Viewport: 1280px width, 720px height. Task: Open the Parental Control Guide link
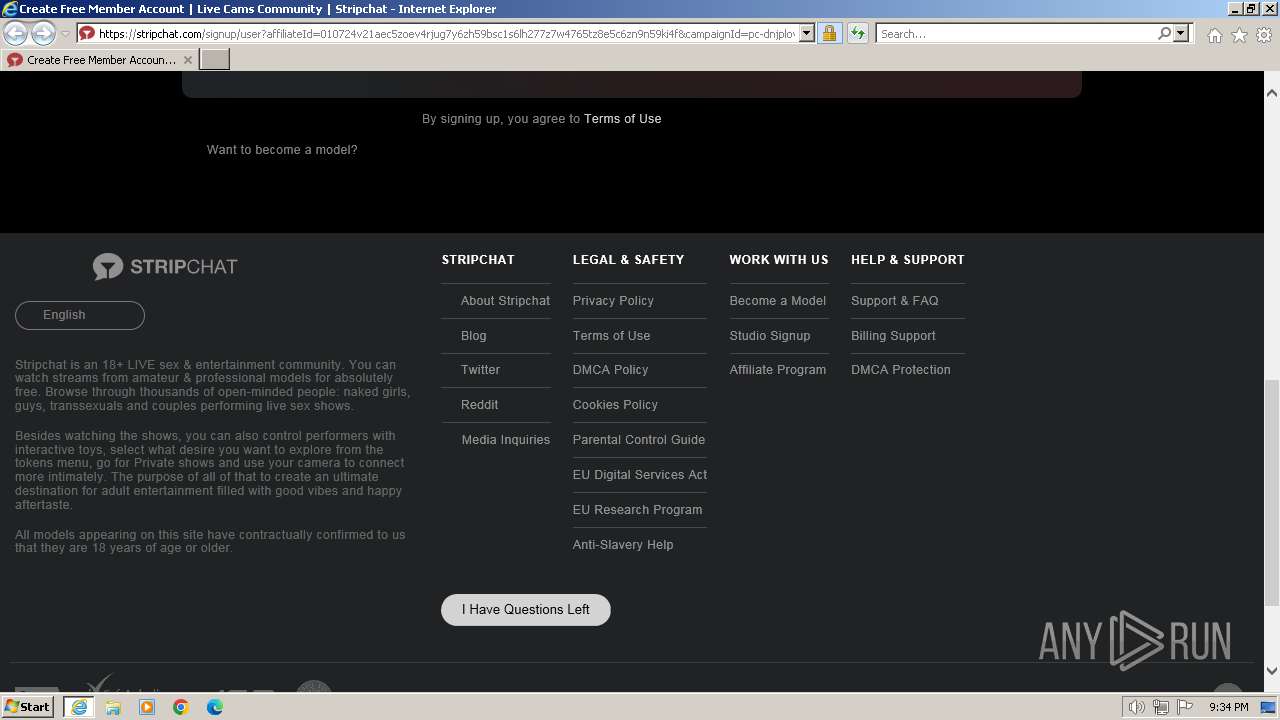tap(639, 440)
